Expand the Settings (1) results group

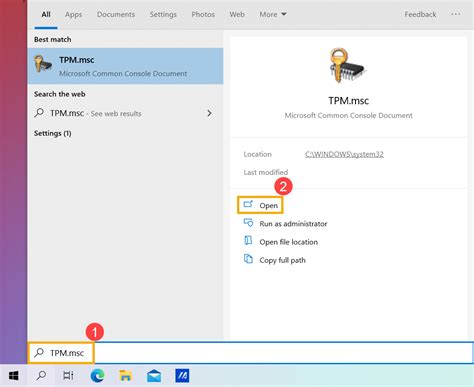pyautogui.click(x=53, y=133)
